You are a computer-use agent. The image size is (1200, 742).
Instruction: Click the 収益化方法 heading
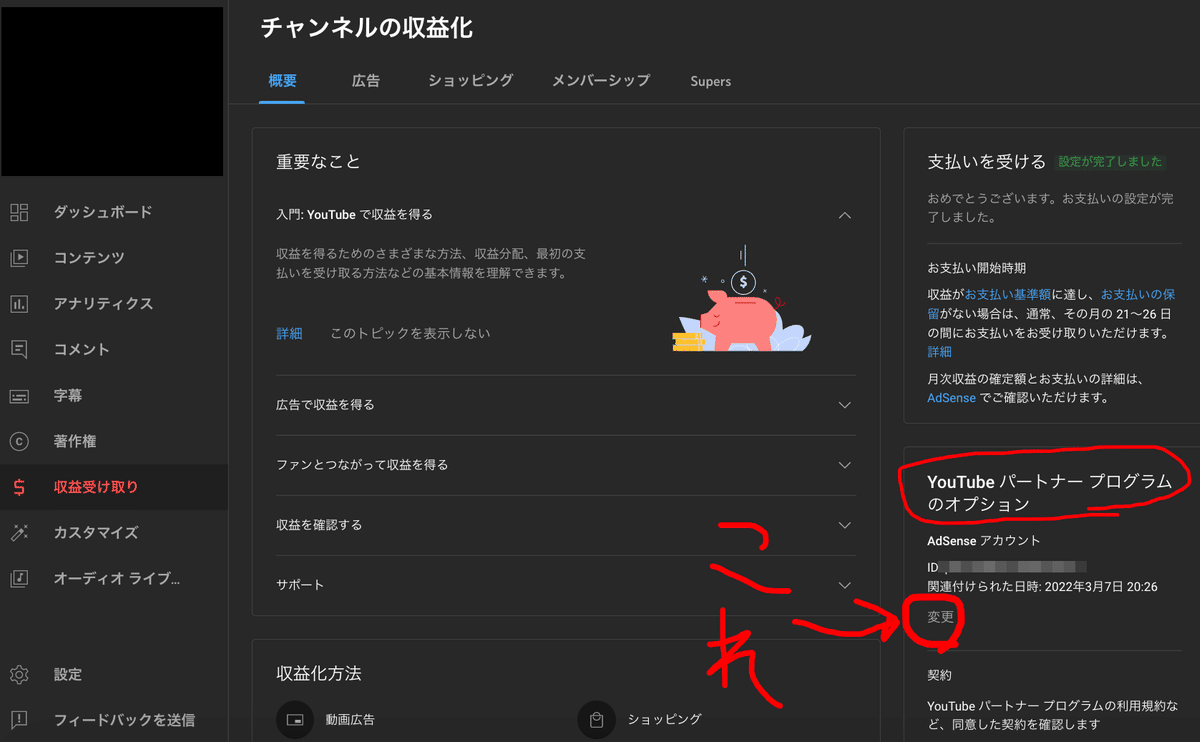coord(318,673)
